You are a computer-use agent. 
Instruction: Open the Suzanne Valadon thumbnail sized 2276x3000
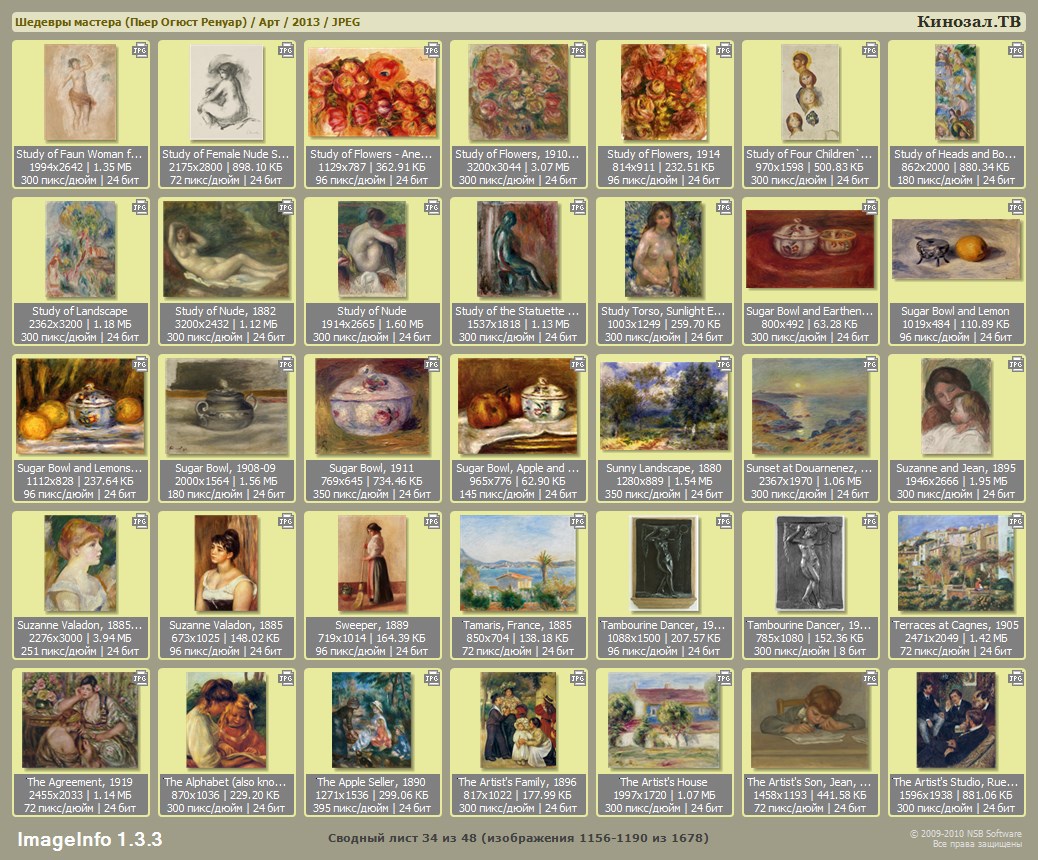coord(80,563)
